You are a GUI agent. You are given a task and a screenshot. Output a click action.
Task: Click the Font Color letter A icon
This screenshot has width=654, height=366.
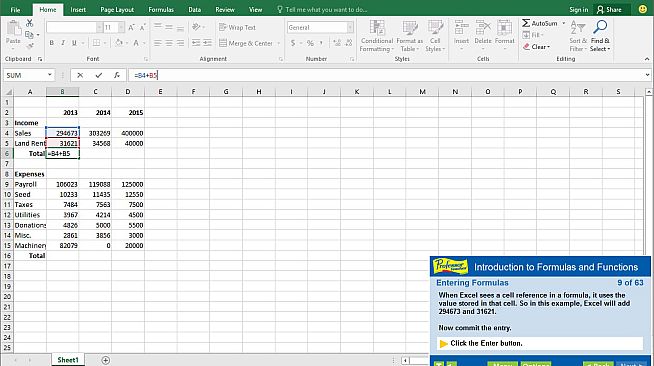(136, 43)
